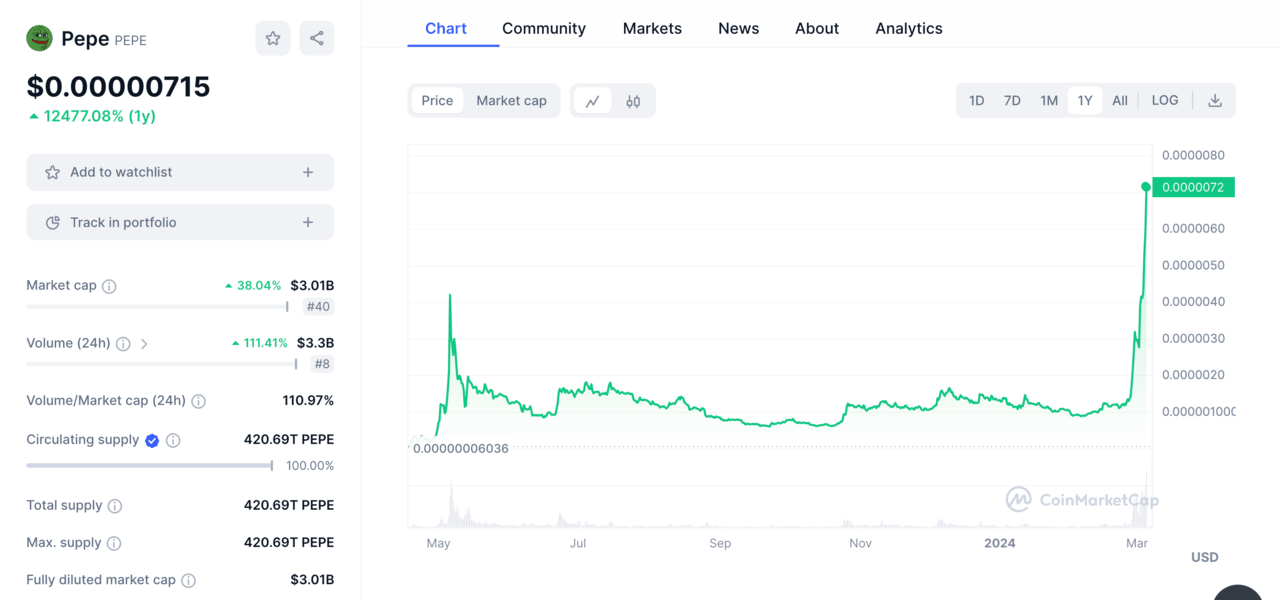Switch to line chart view icon
The image size is (1280, 600).
[x=593, y=101]
